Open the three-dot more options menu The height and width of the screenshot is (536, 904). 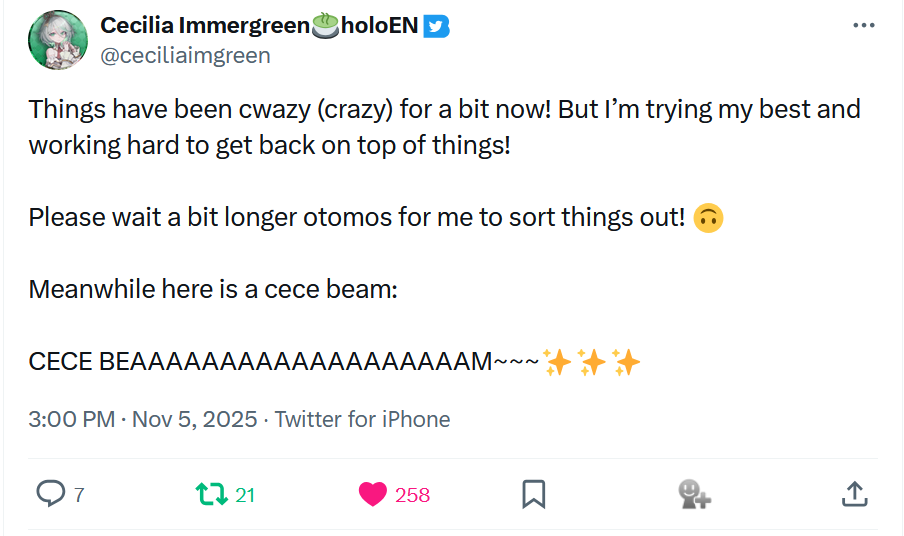(x=863, y=26)
